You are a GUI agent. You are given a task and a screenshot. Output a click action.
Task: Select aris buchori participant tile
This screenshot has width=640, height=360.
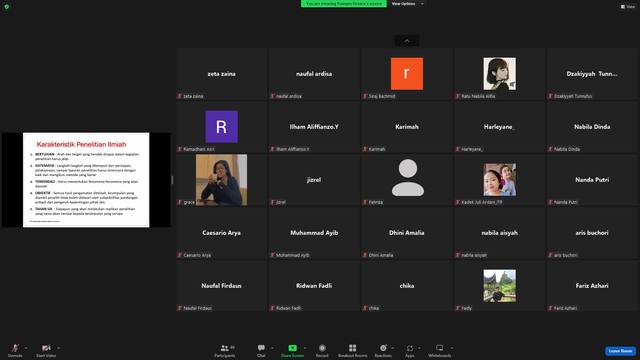[x=592, y=233]
